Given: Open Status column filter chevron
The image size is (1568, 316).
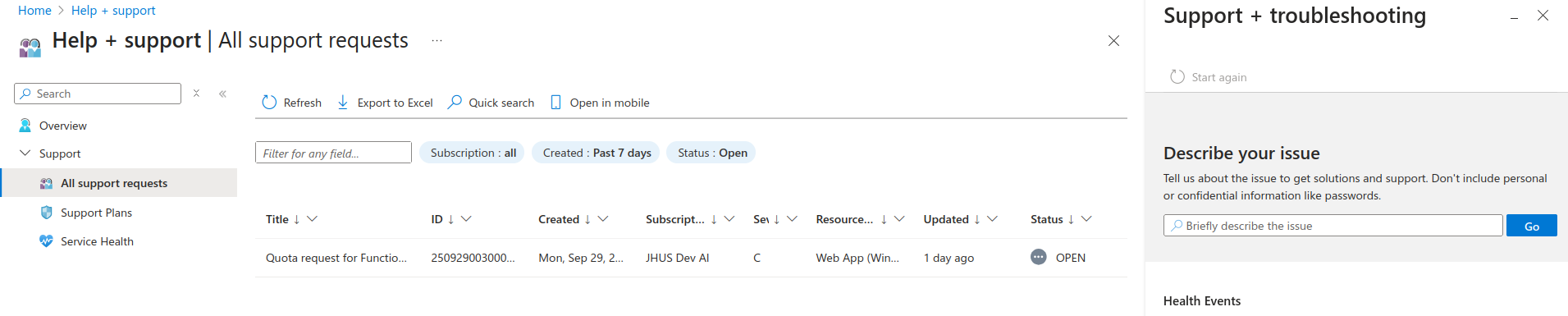Looking at the screenshot, I should click(x=1086, y=219).
